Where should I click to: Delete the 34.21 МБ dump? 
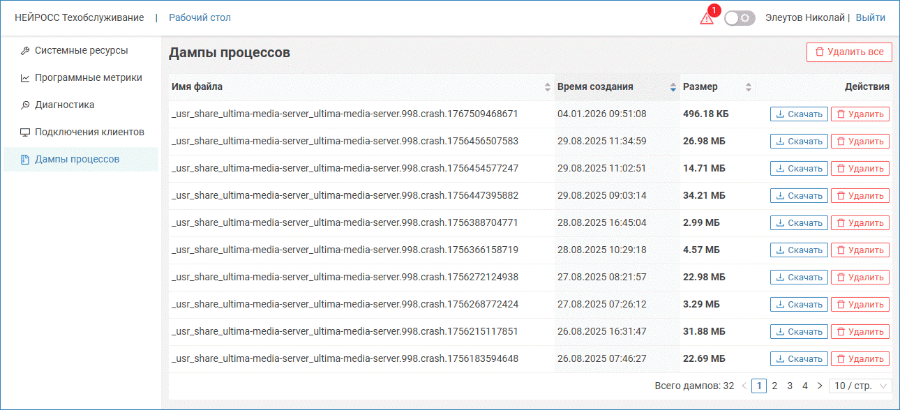coord(860,195)
